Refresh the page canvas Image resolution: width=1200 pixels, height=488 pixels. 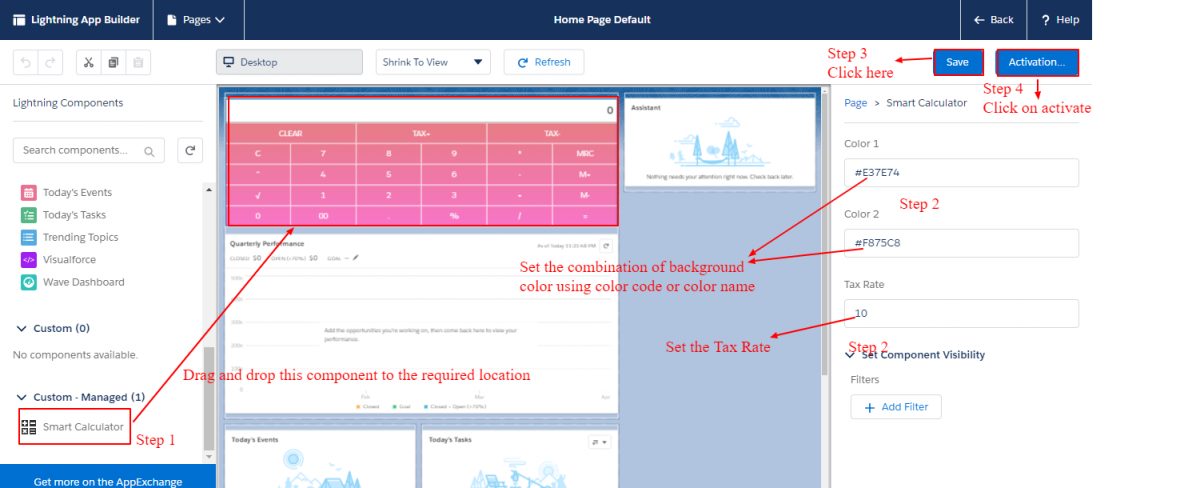(x=544, y=62)
